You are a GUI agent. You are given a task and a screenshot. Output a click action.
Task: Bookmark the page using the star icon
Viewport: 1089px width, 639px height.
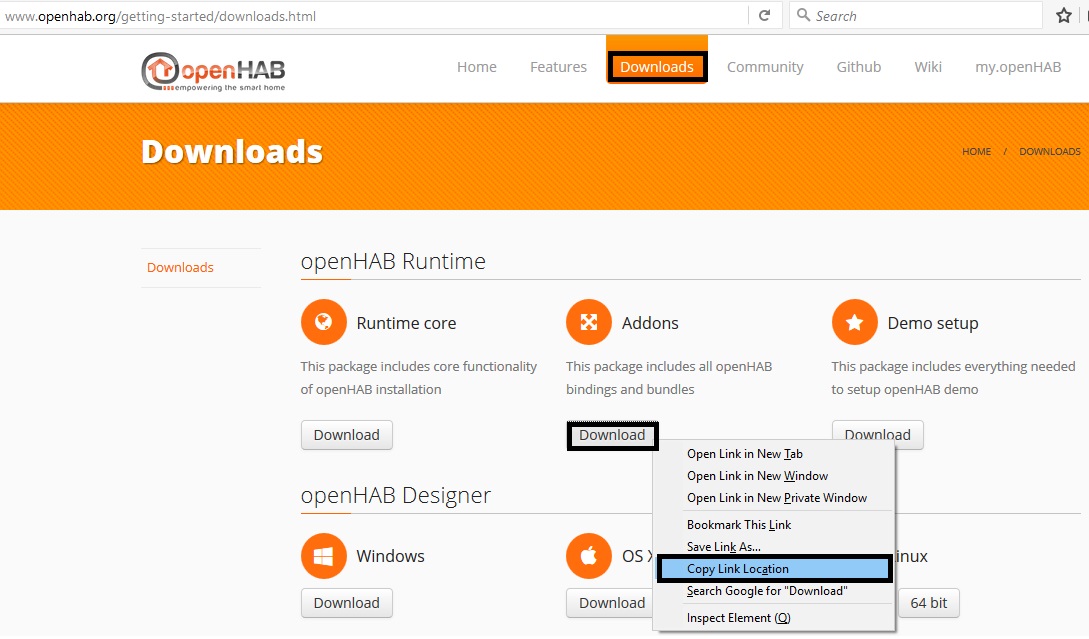(1064, 15)
